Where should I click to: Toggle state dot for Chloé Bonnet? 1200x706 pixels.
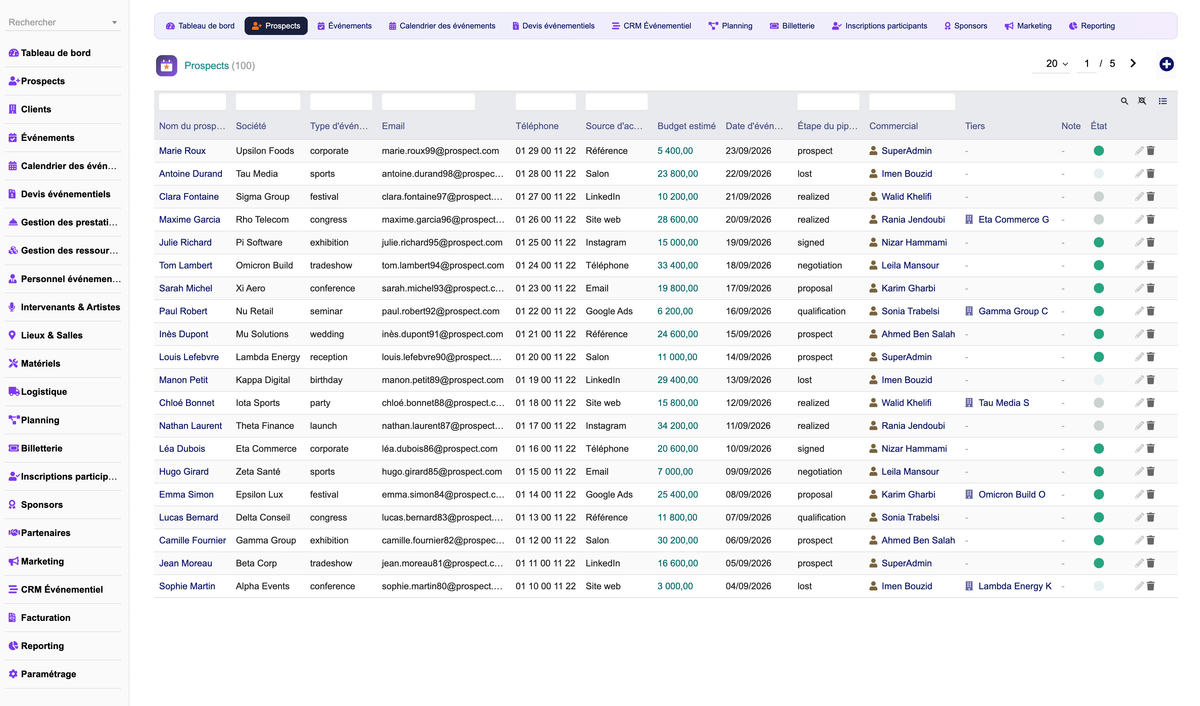(1099, 403)
